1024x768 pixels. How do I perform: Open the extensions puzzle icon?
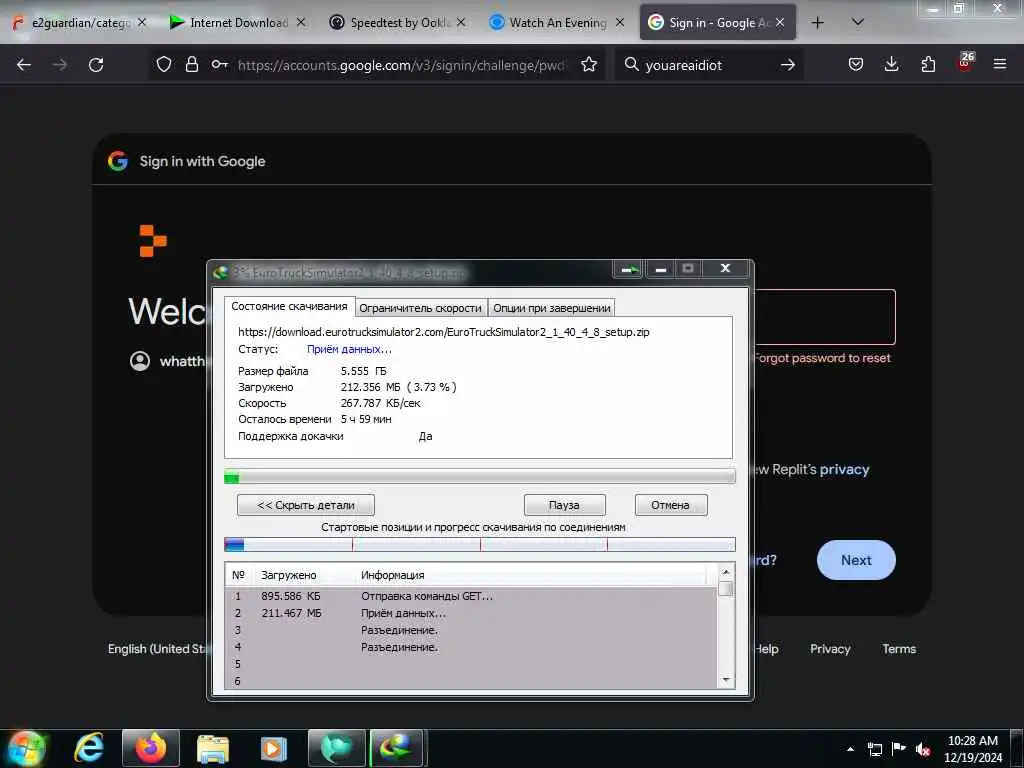tap(928, 64)
